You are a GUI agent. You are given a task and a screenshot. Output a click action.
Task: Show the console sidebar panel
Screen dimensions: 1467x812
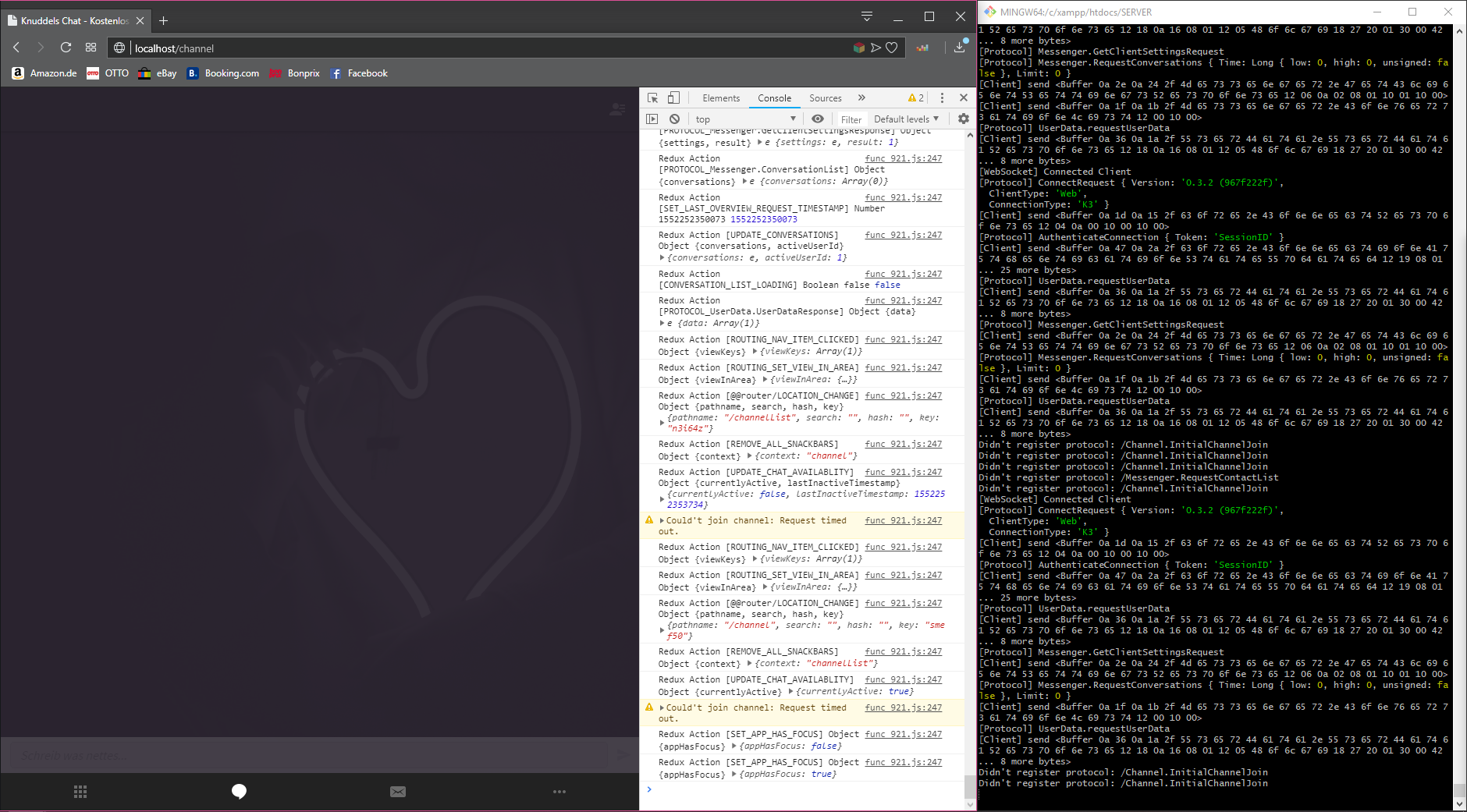tap(652, 119)
